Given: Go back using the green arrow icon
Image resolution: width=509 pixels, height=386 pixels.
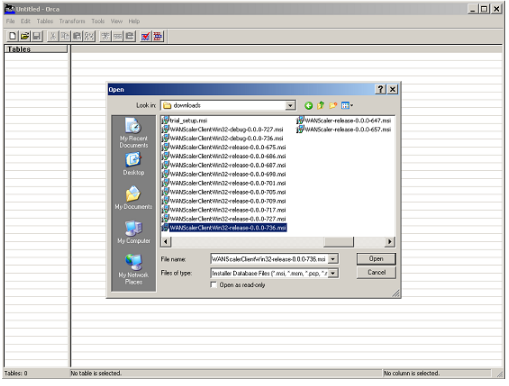Looking at the screenshot, I should point(309,106).
